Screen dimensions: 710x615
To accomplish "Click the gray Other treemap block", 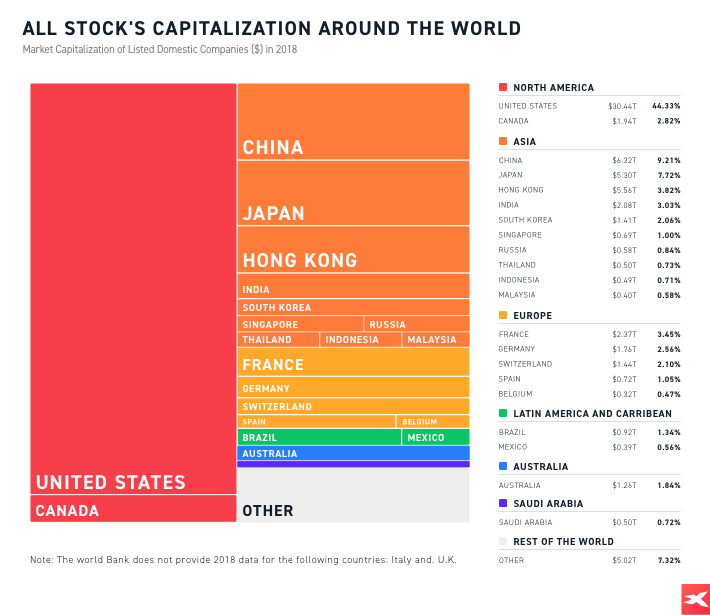I will tap(353, 495).
